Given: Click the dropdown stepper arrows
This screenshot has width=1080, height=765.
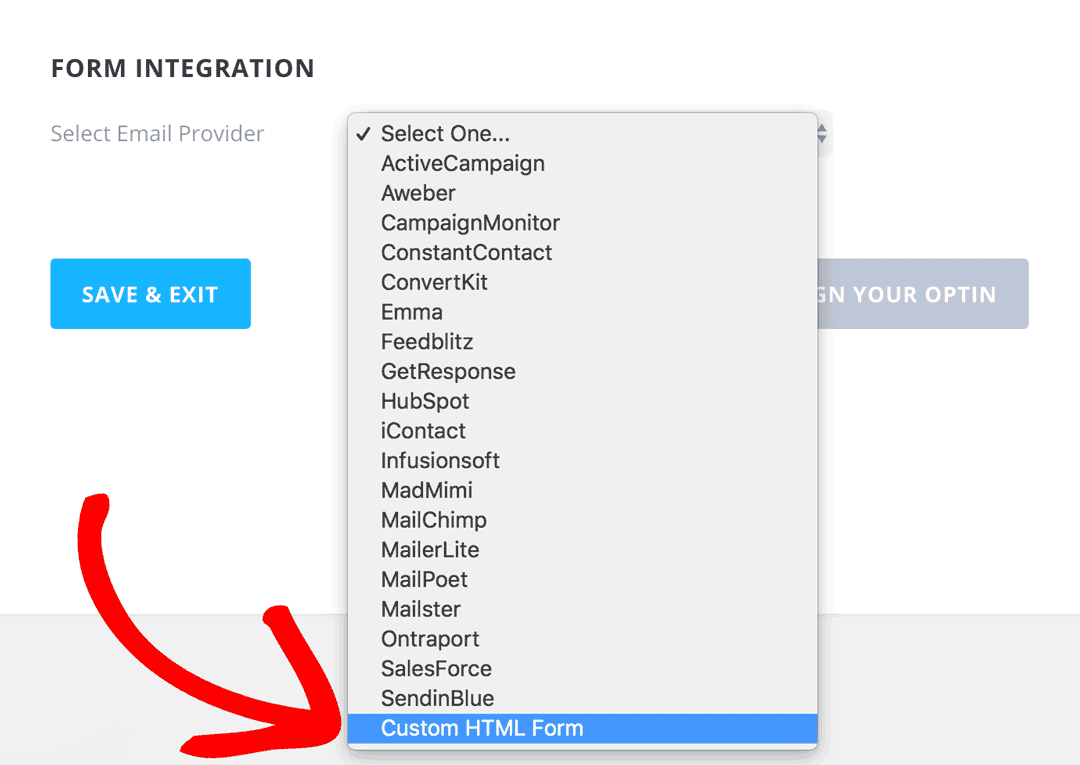Looking at the screenshot, I should tap(820, 133).
